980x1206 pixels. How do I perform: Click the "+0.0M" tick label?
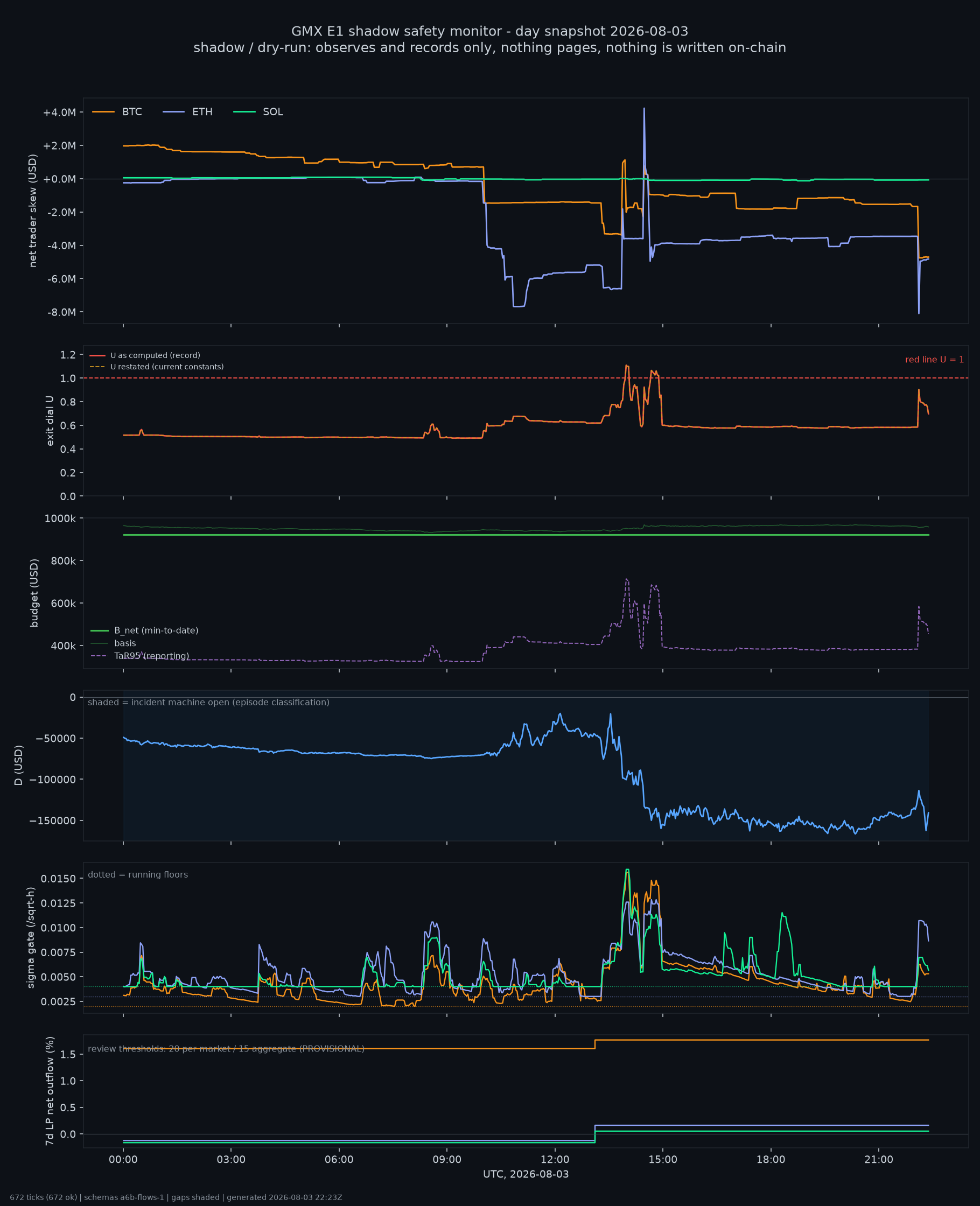pos(59,179)
